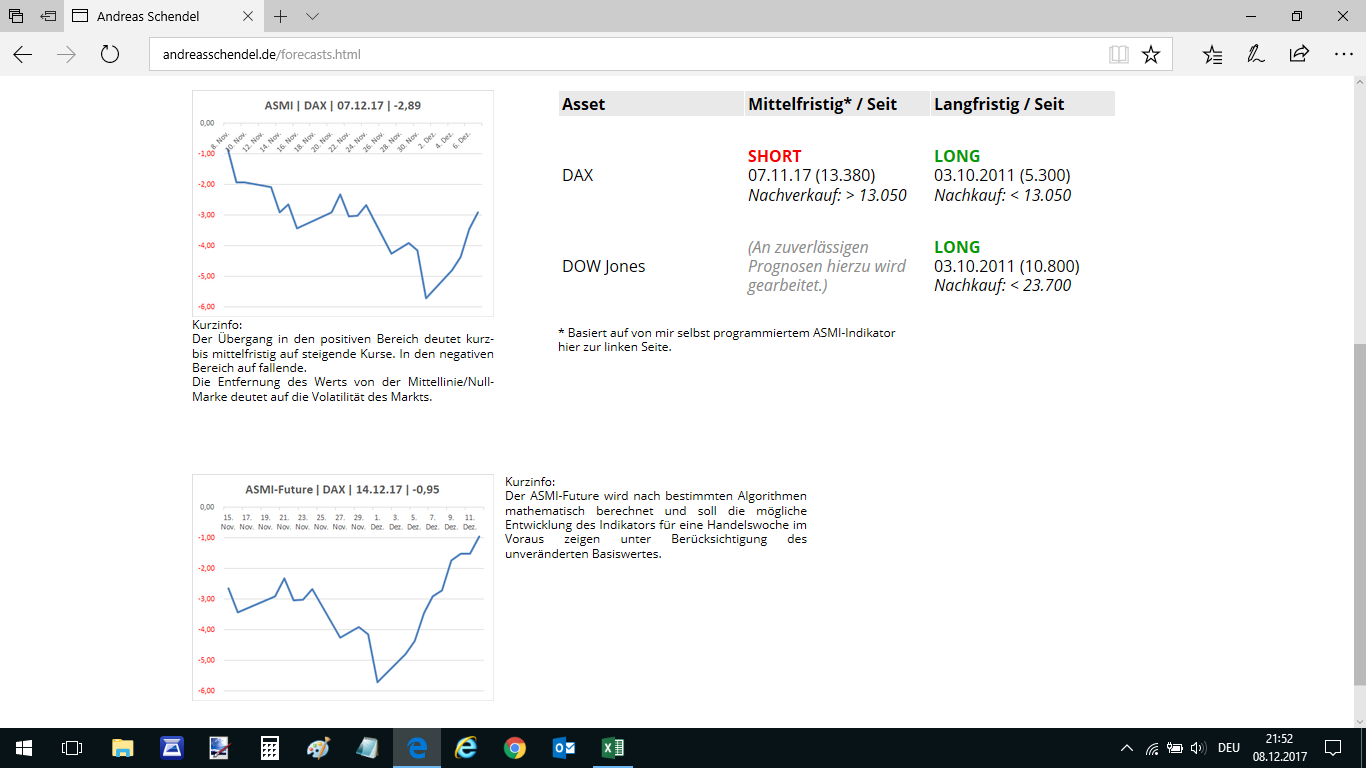Click the Add notes pen icon
This screenshot has height=768, width=1366.
1256,54
